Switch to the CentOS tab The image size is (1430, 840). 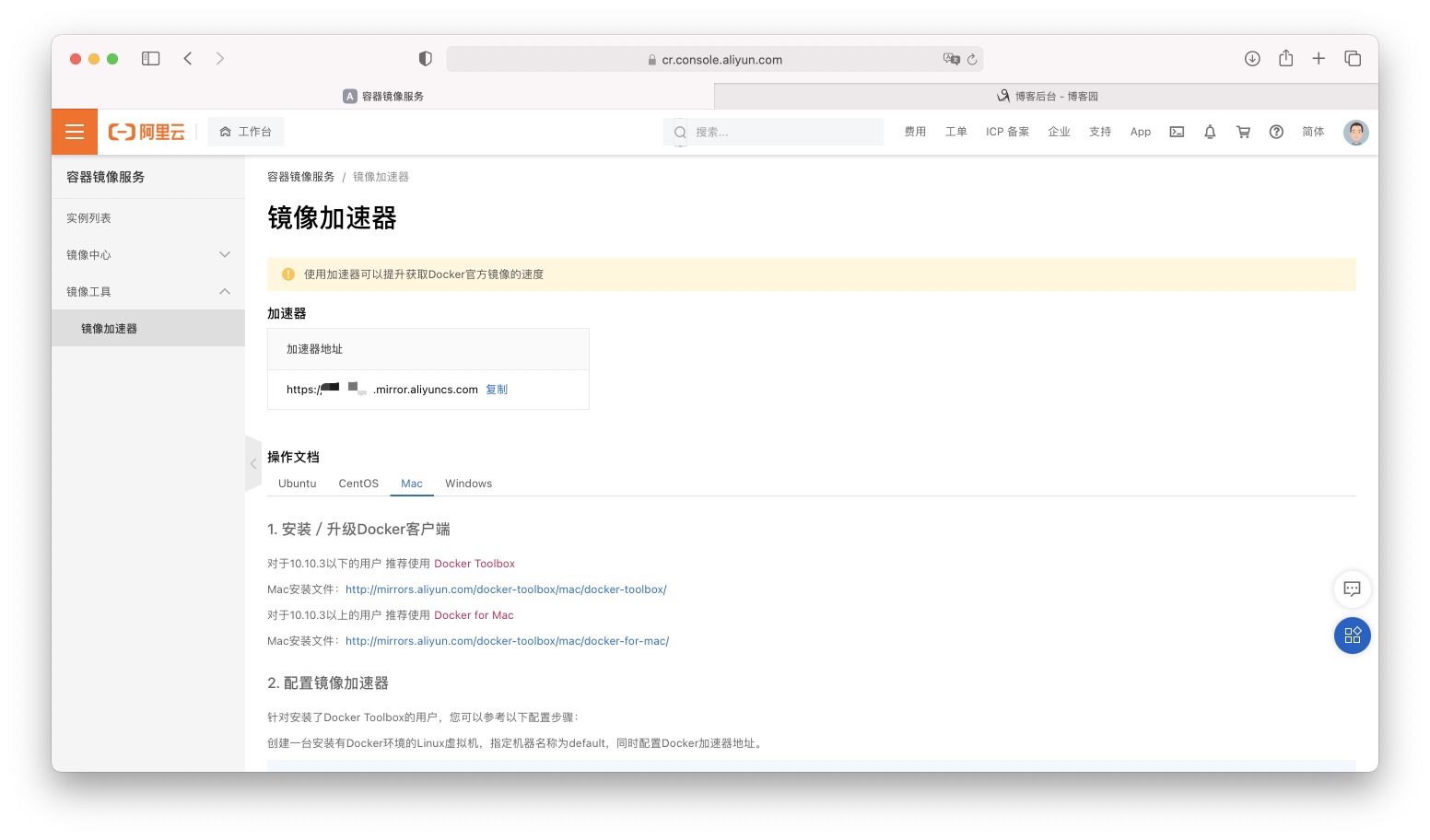pyautogui.click(x=358, y=484)
